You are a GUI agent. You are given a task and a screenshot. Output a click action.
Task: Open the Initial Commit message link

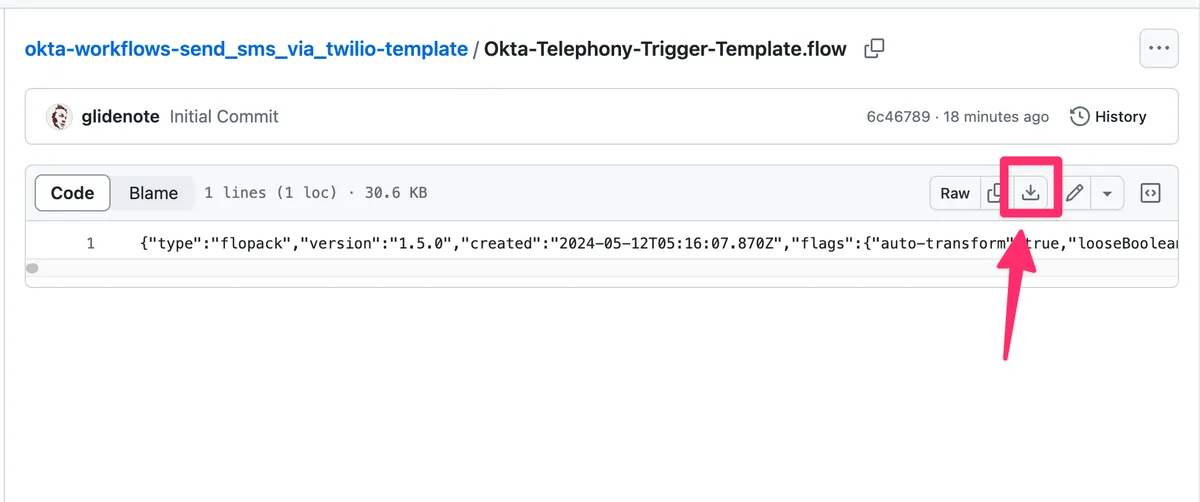(224, 117)
